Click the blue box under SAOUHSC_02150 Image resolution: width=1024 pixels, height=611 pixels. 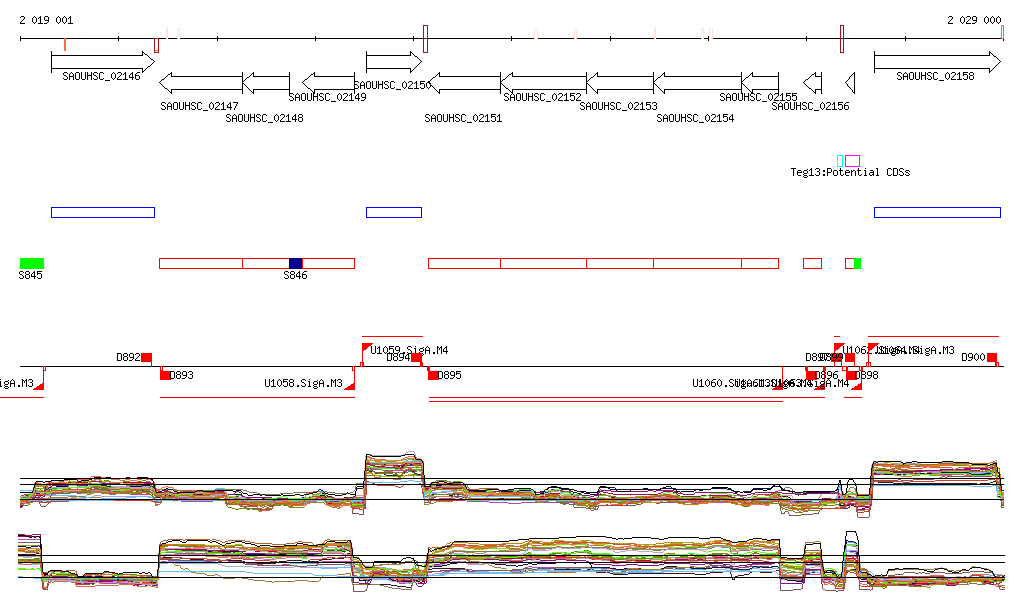(394, 212)
